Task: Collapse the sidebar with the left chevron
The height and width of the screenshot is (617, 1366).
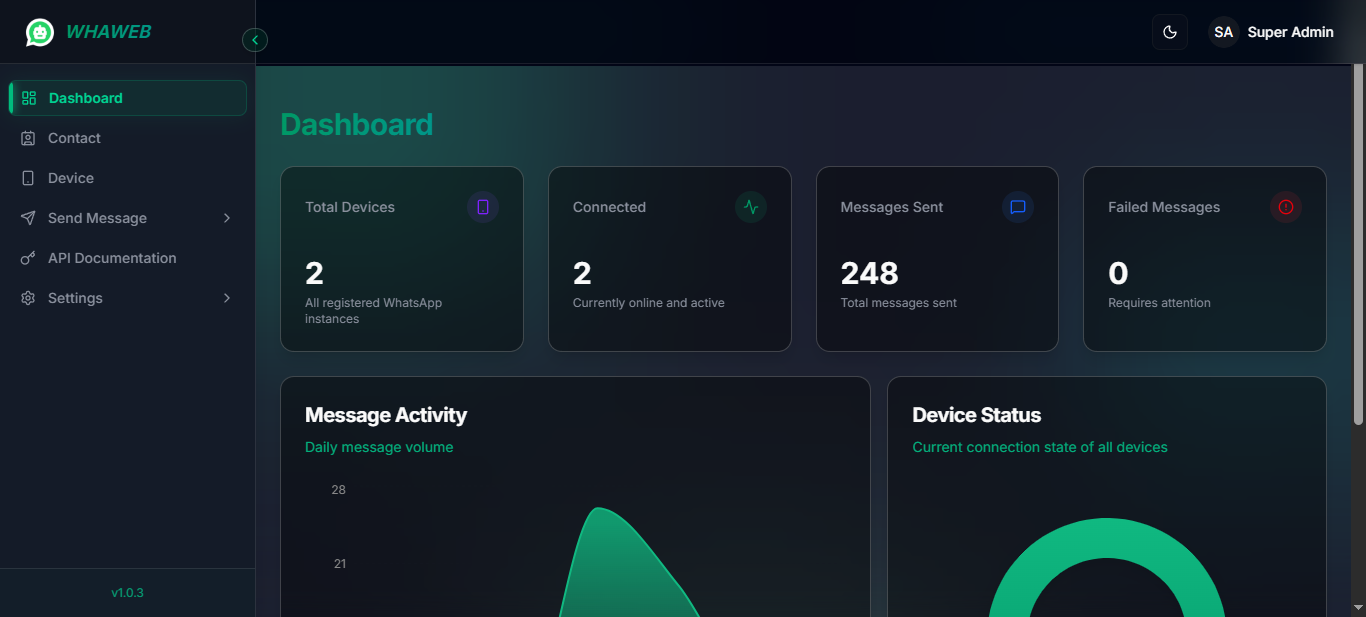Action: click(x=255, y=39)
